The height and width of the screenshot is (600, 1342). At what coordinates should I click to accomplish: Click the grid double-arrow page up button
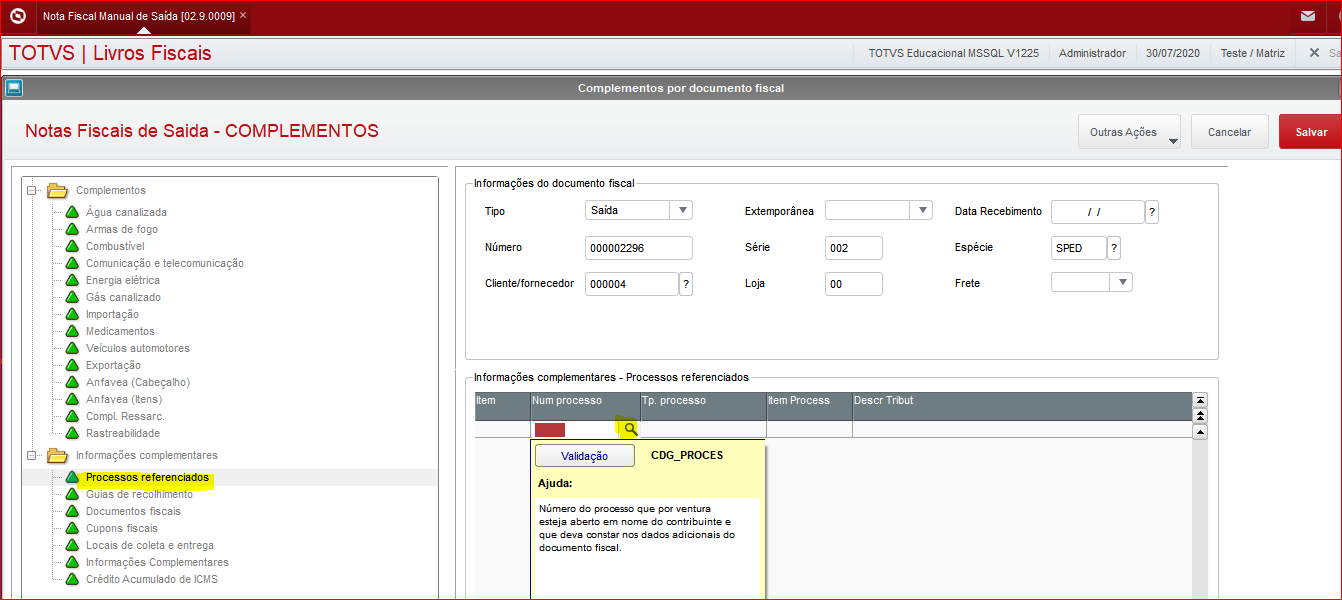(1200, 415)
